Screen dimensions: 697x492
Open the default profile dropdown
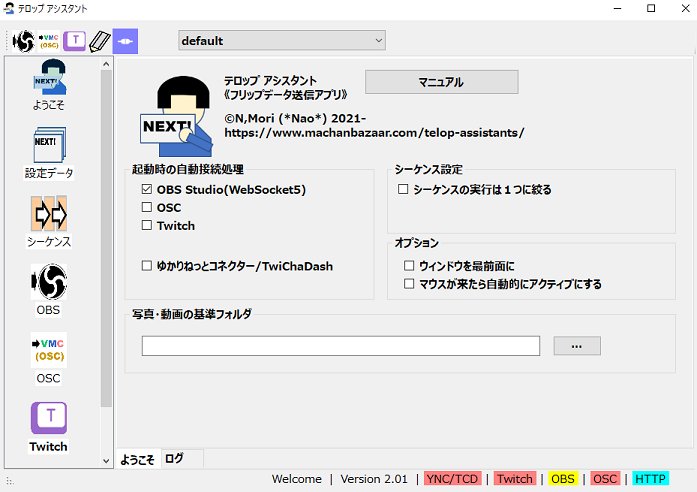pos(281,41)
